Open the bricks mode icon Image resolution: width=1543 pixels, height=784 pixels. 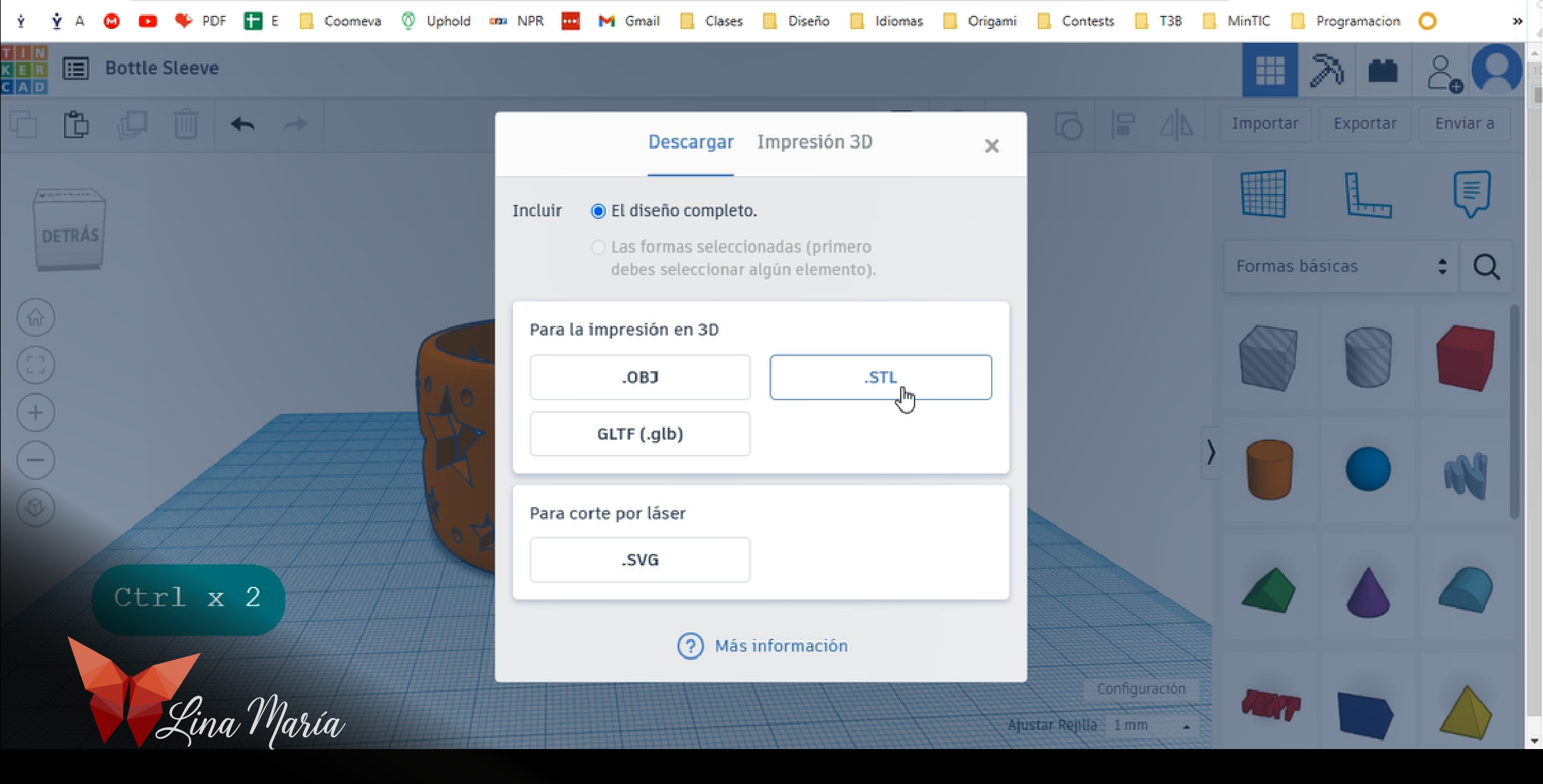point(1383,70)
